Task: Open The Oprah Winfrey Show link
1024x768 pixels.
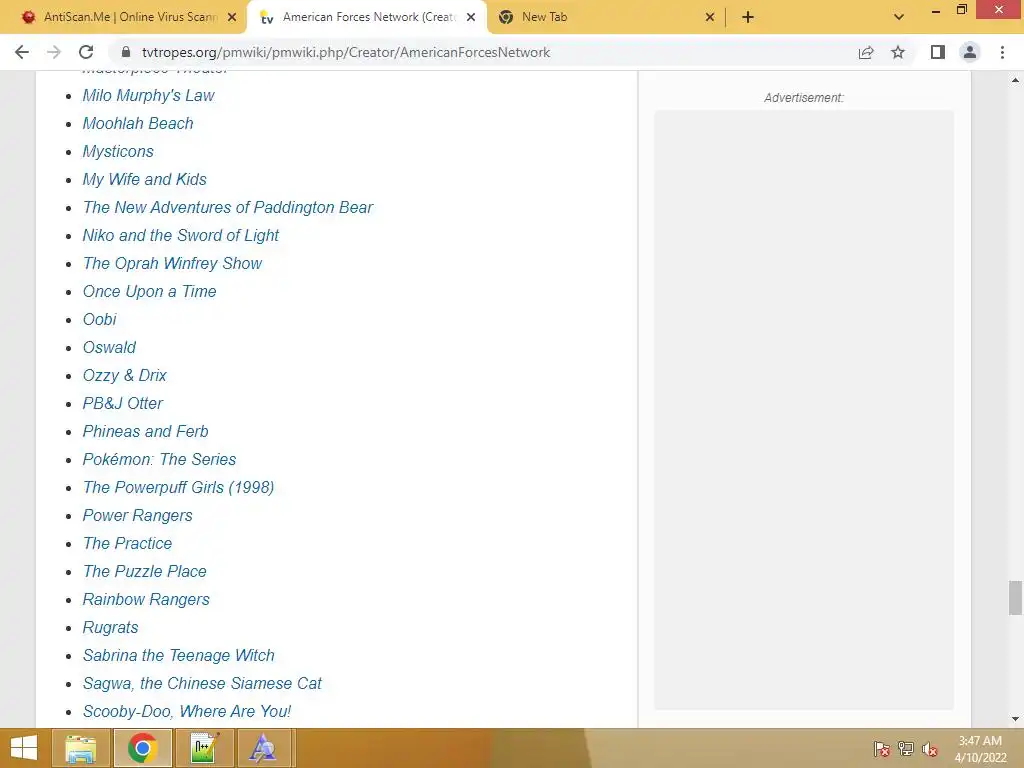Action: pyautogui.click(x=172, y=263)
